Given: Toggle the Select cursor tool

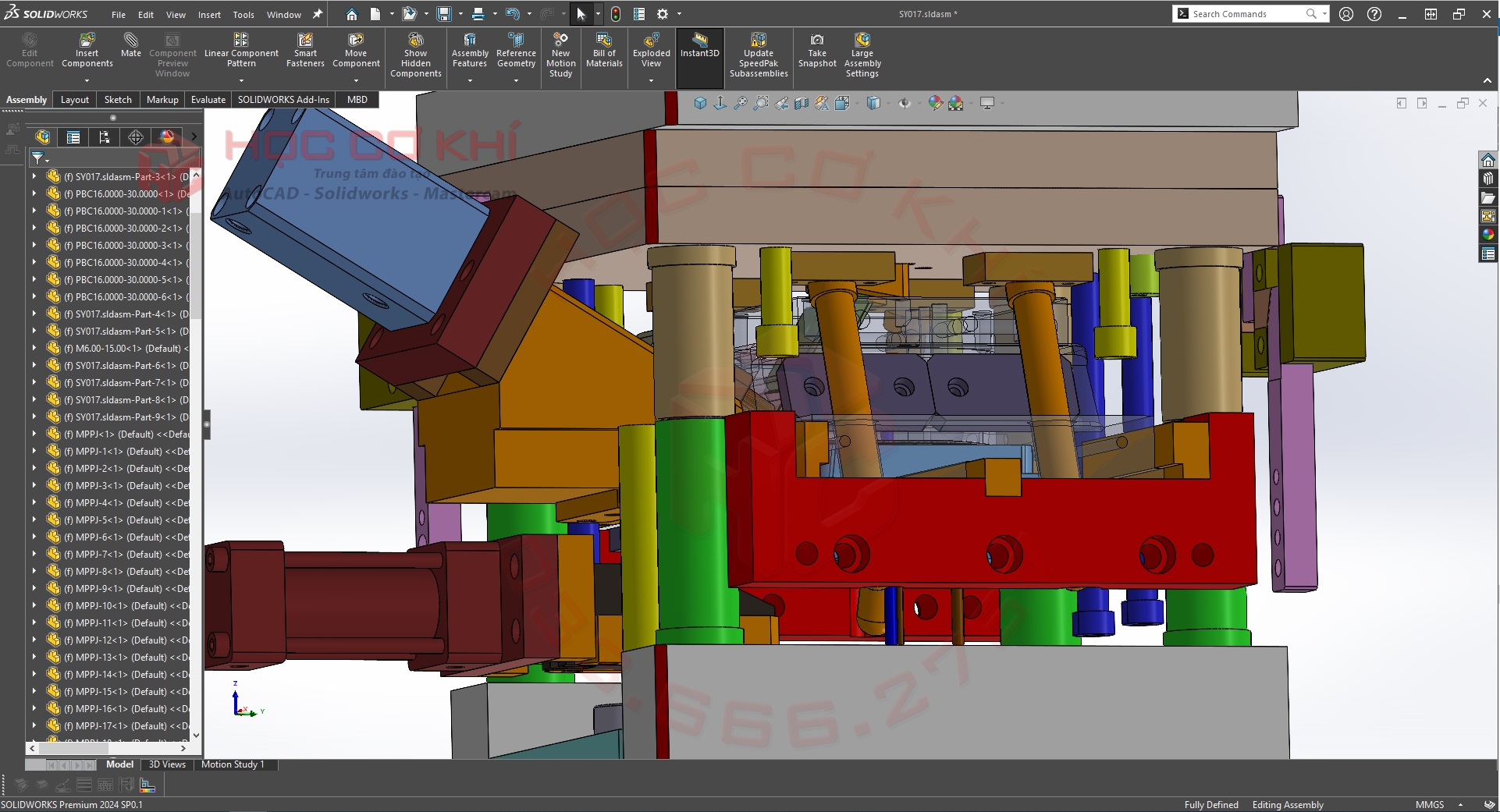Looking at the screenshot, I should tap(581, 14).
